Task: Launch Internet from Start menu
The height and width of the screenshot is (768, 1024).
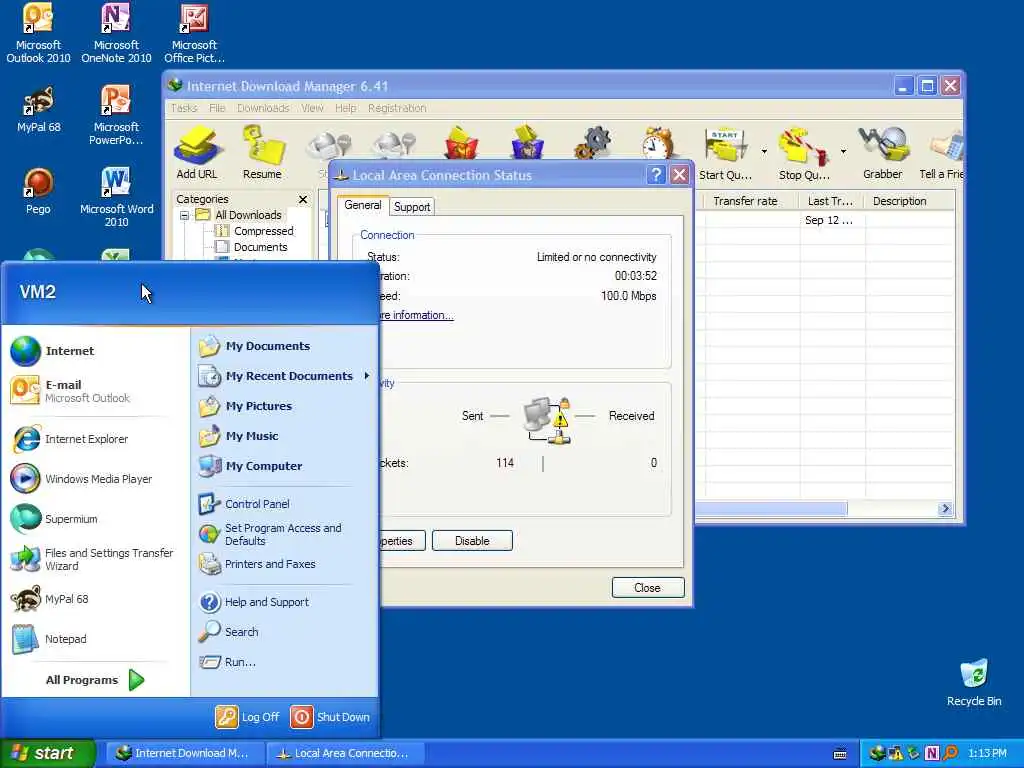Action: coord(95,351)
